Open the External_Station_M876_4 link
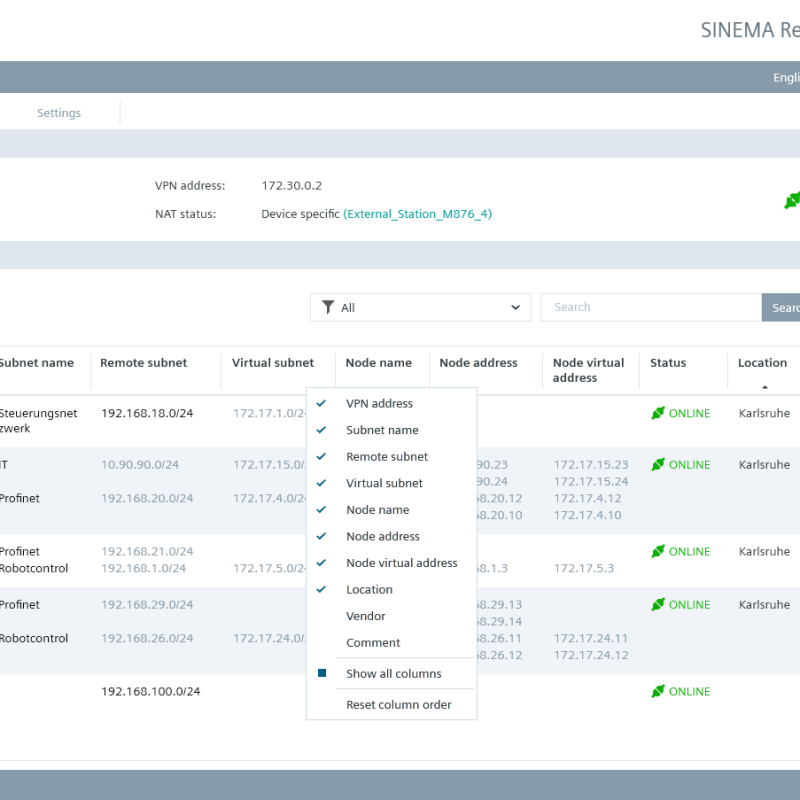The image size is (800, 800). 417,214
